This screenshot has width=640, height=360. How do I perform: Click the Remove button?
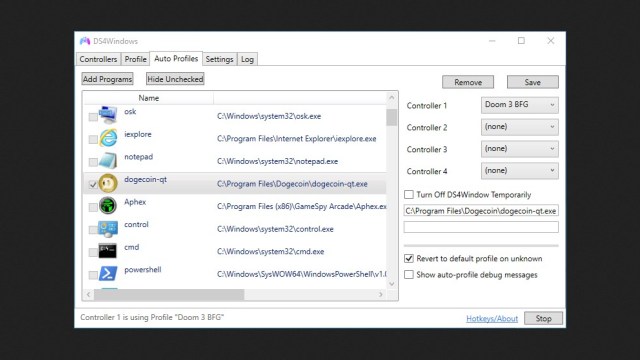[x=468, y=82]
